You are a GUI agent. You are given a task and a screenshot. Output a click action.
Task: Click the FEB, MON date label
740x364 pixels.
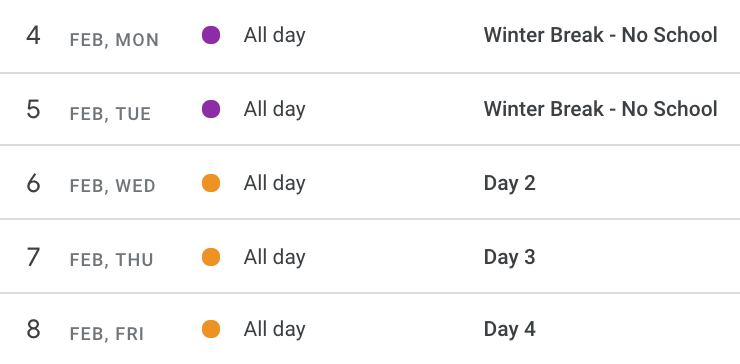[x=114, y=40]
